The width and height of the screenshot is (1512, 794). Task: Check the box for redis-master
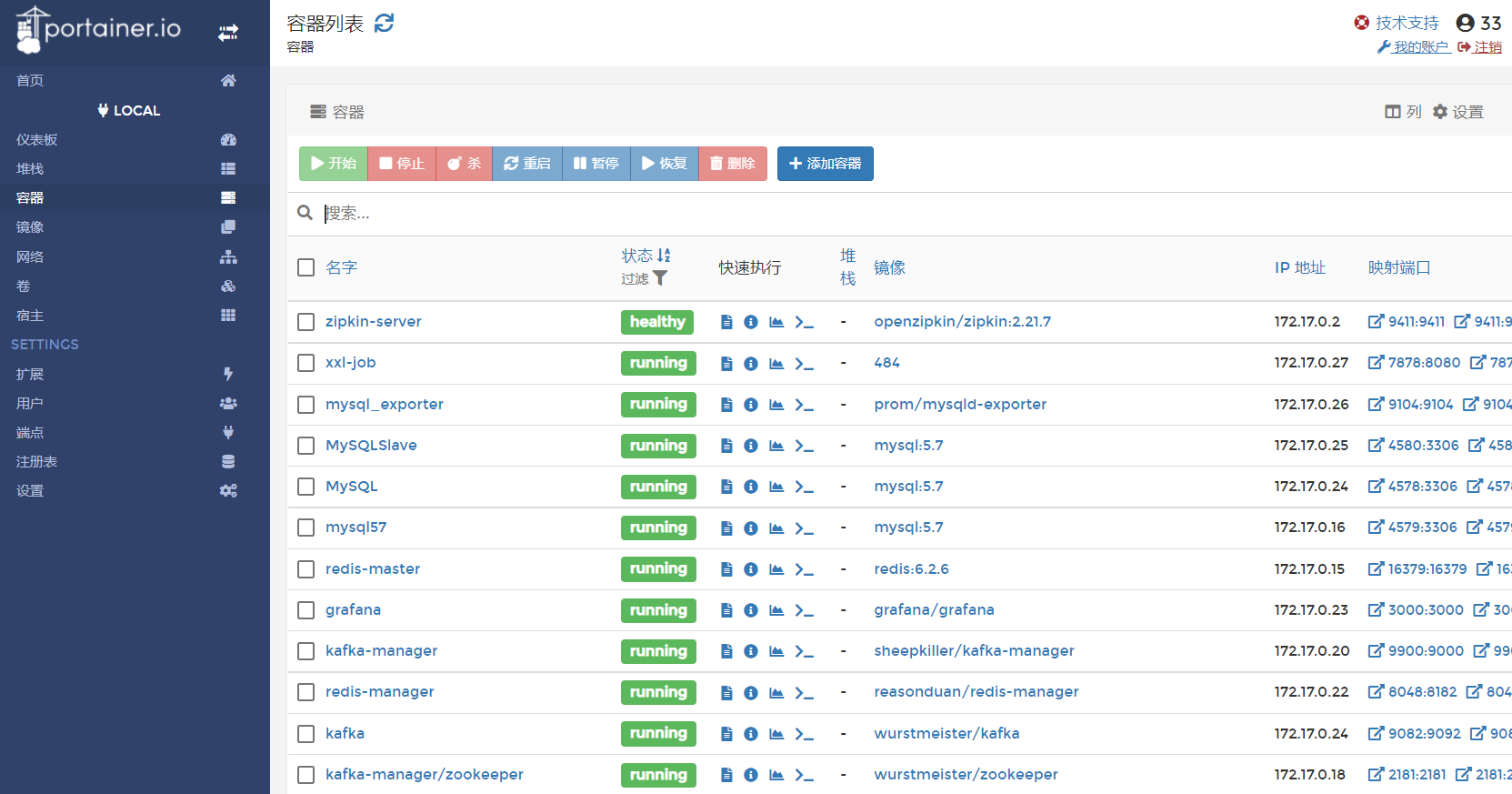(x=306, y=569)
